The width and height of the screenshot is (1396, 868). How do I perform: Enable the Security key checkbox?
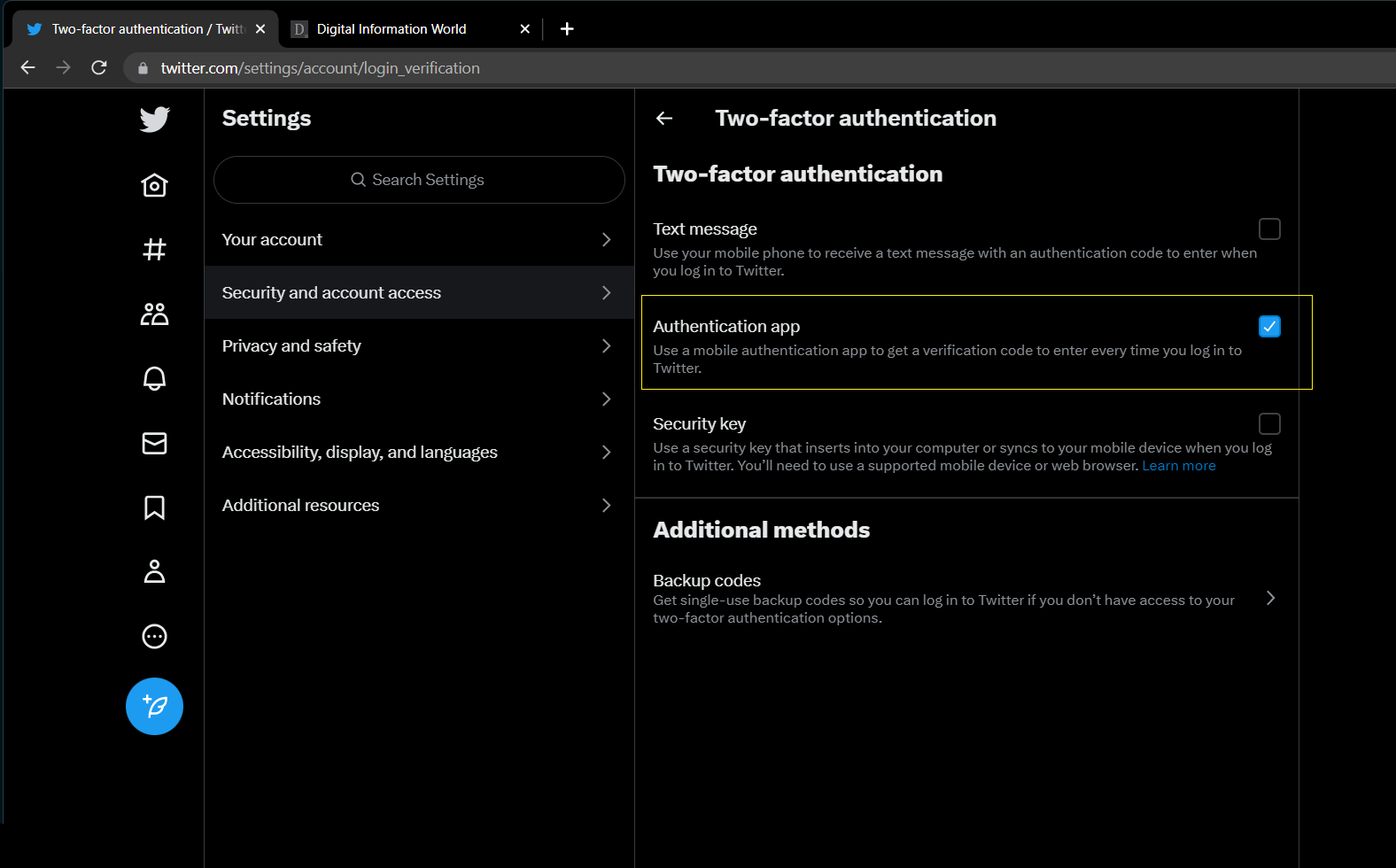(x=1269, y=424)
